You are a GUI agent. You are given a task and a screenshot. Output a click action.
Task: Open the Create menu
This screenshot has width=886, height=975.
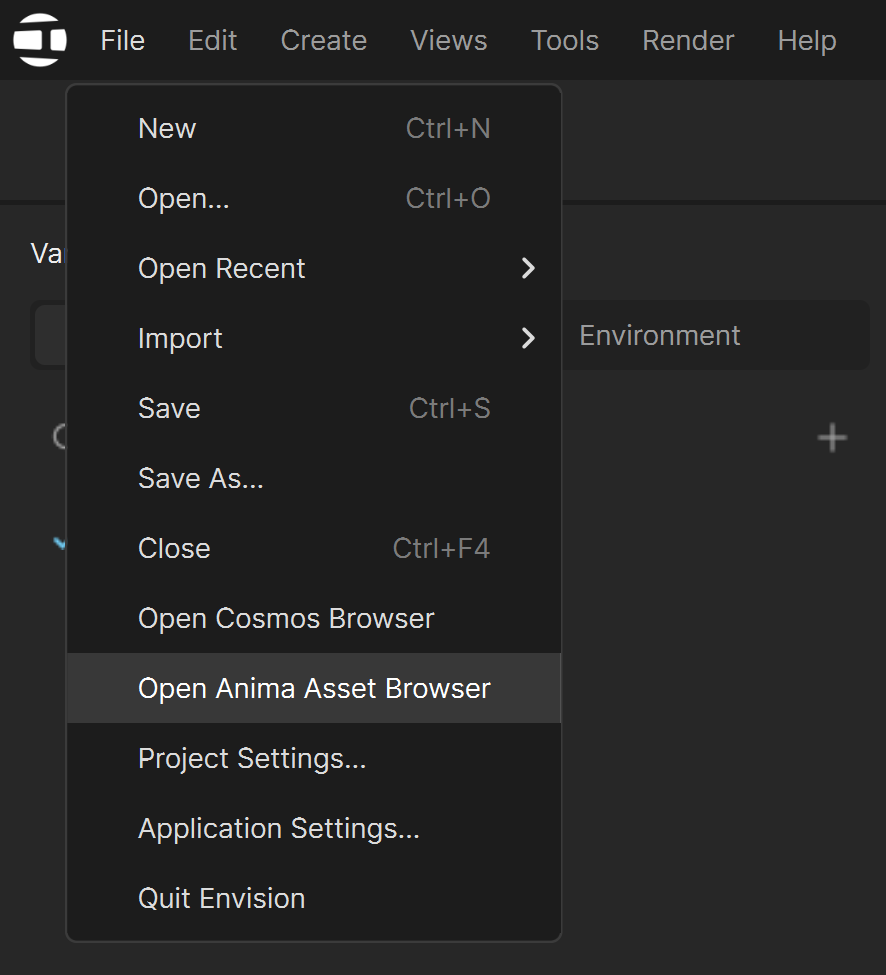pos(323,40)
